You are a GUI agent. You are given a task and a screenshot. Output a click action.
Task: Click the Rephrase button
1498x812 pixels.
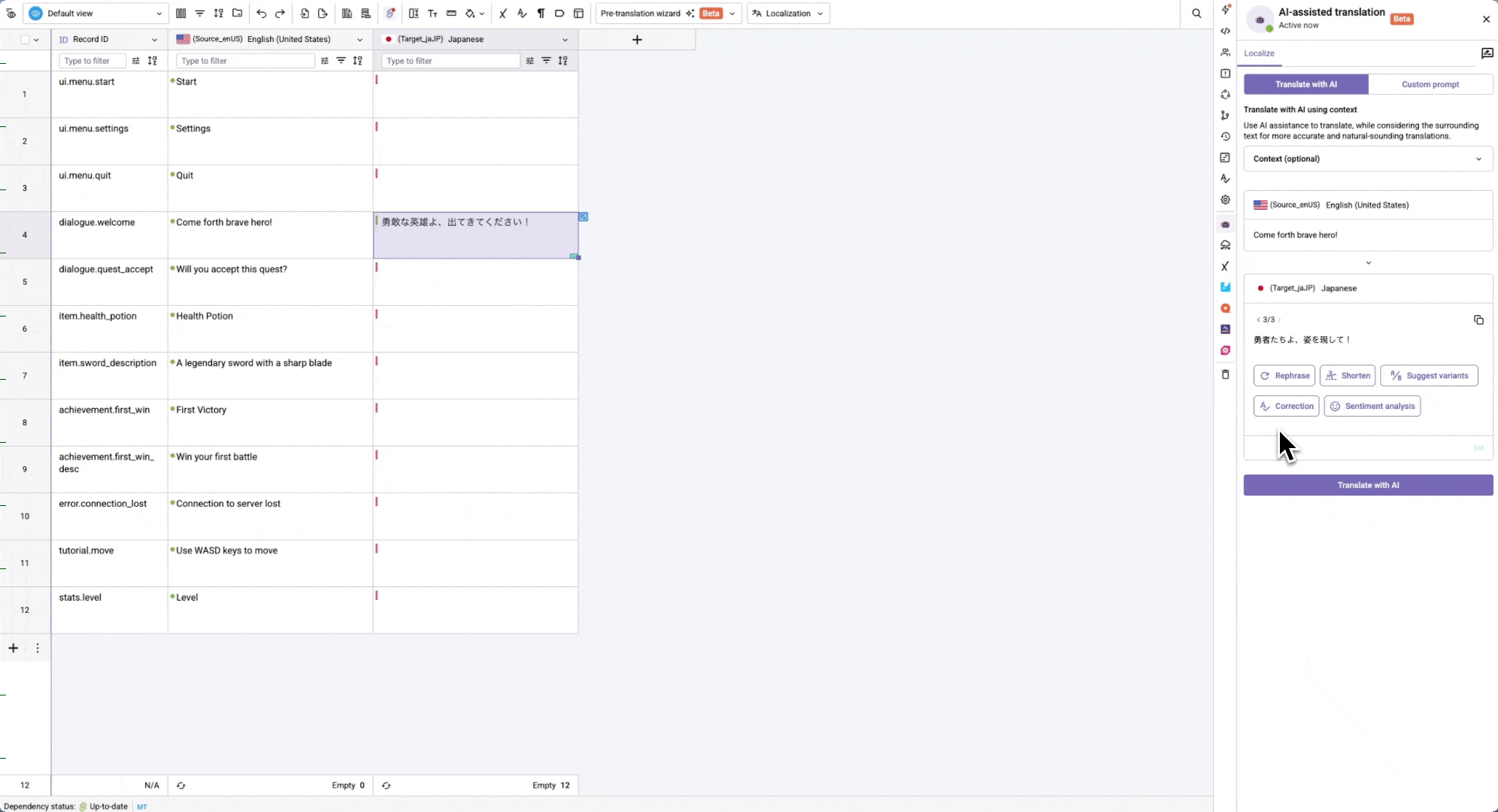point(1284,376)
